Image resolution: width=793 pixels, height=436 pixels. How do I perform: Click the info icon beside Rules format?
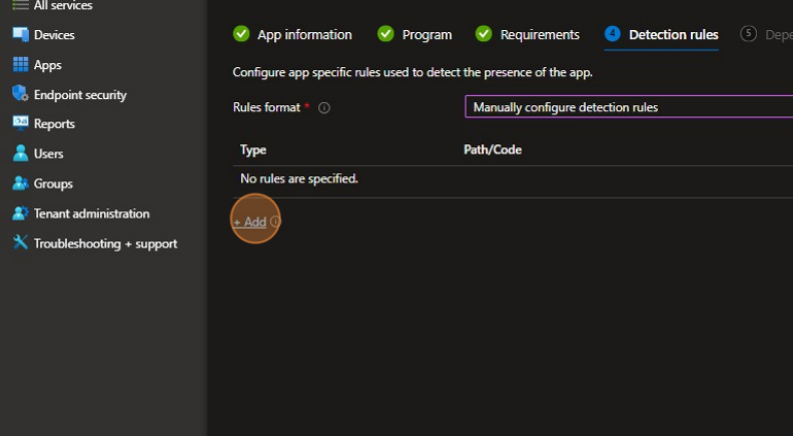pos(324,108)
